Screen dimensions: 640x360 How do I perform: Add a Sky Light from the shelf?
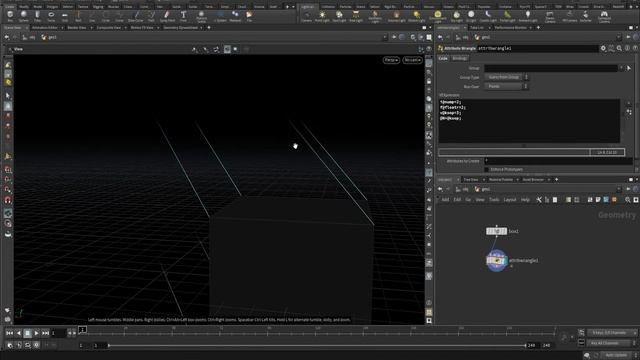(457, 16)
